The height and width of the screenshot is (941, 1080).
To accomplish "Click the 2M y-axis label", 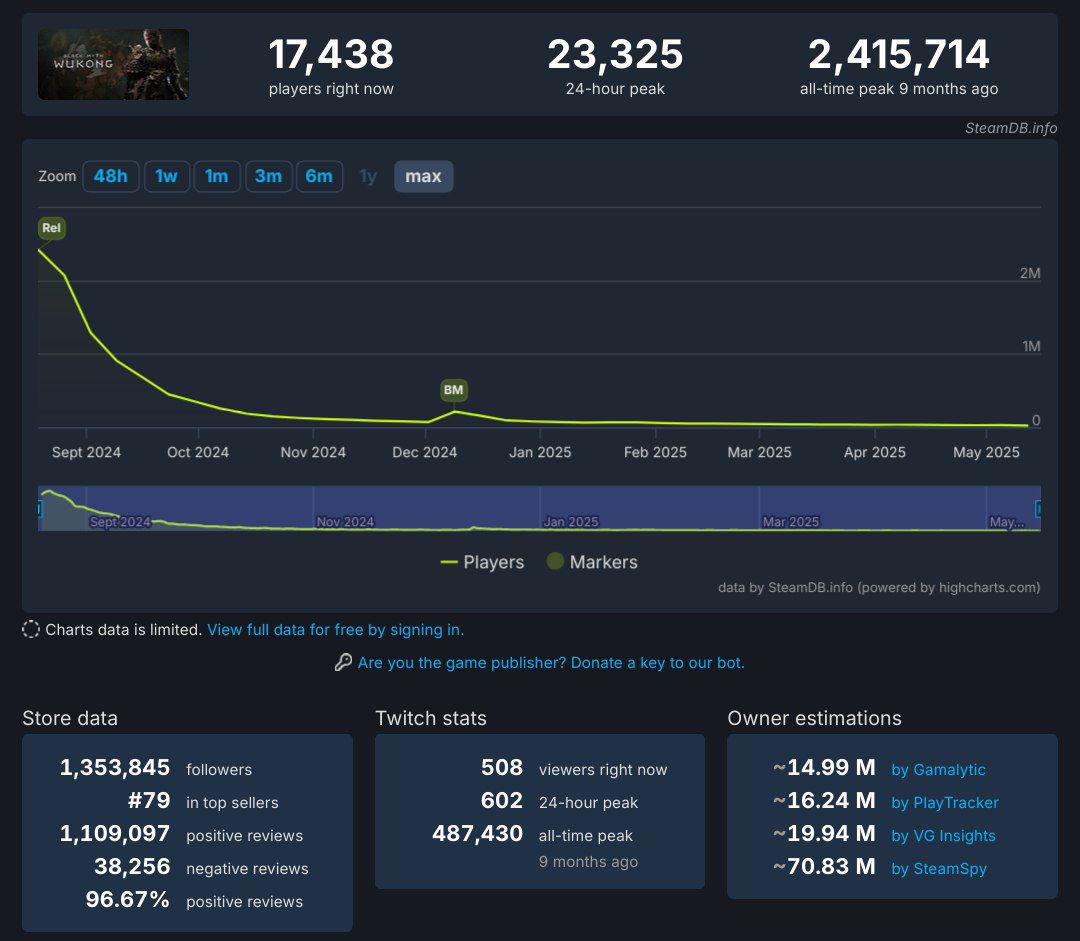I will click(x=1030, y=273).
